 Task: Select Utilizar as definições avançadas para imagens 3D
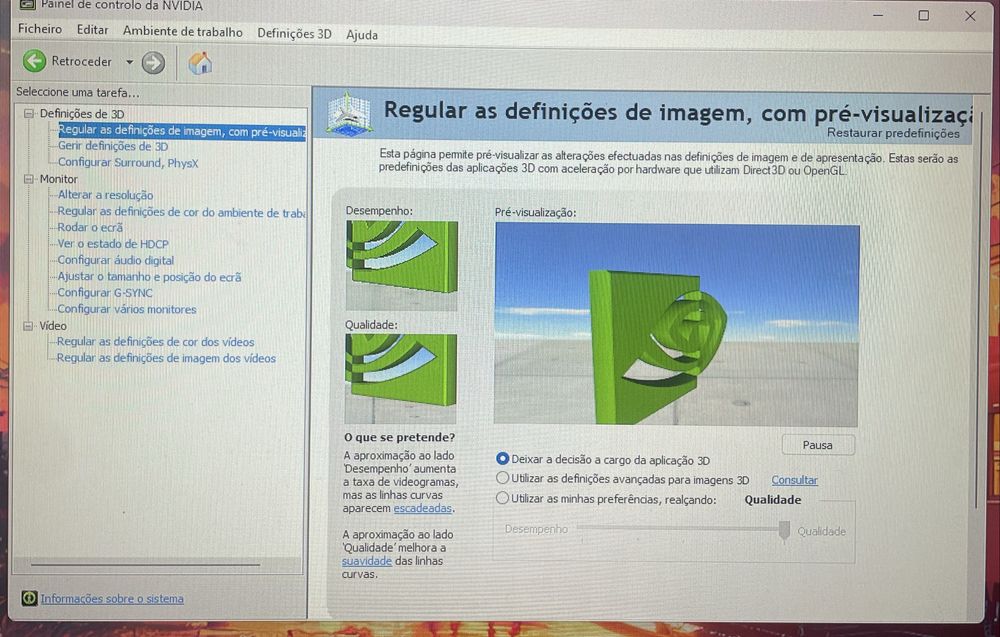click(x=502, y=478)
